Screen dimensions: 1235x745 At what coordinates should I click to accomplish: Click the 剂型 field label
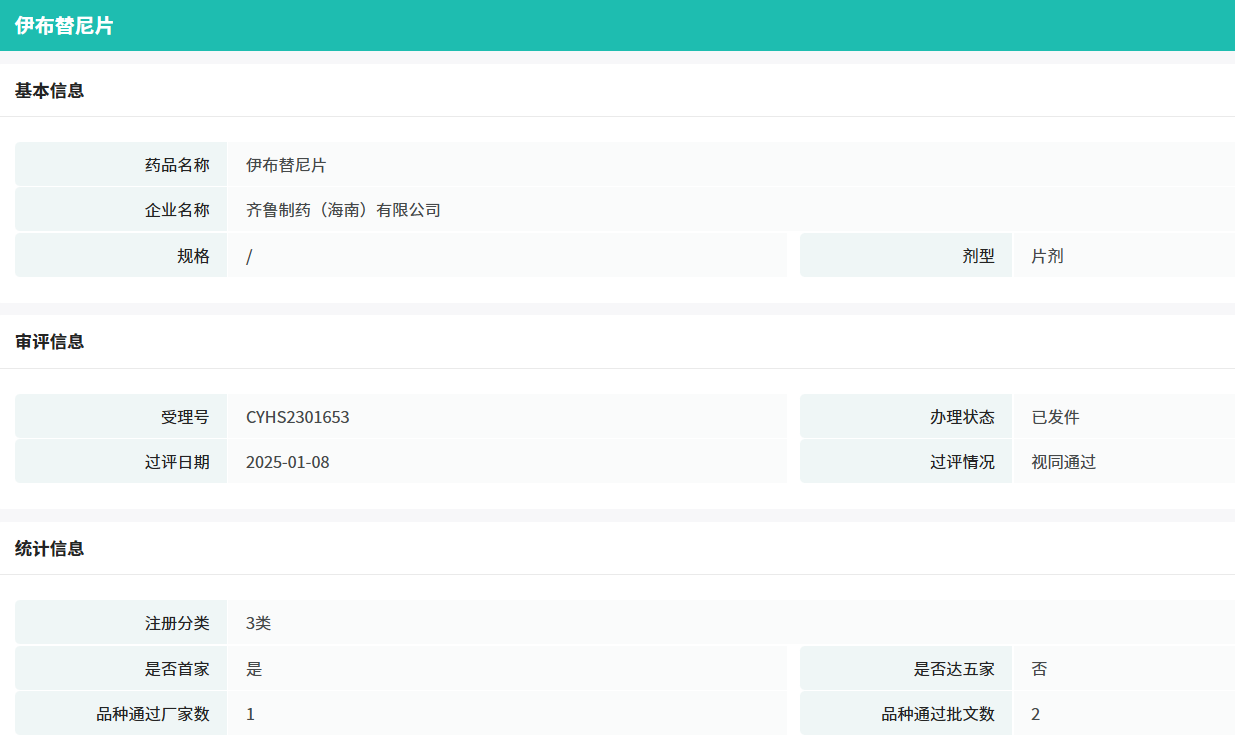tap(978, 256)
